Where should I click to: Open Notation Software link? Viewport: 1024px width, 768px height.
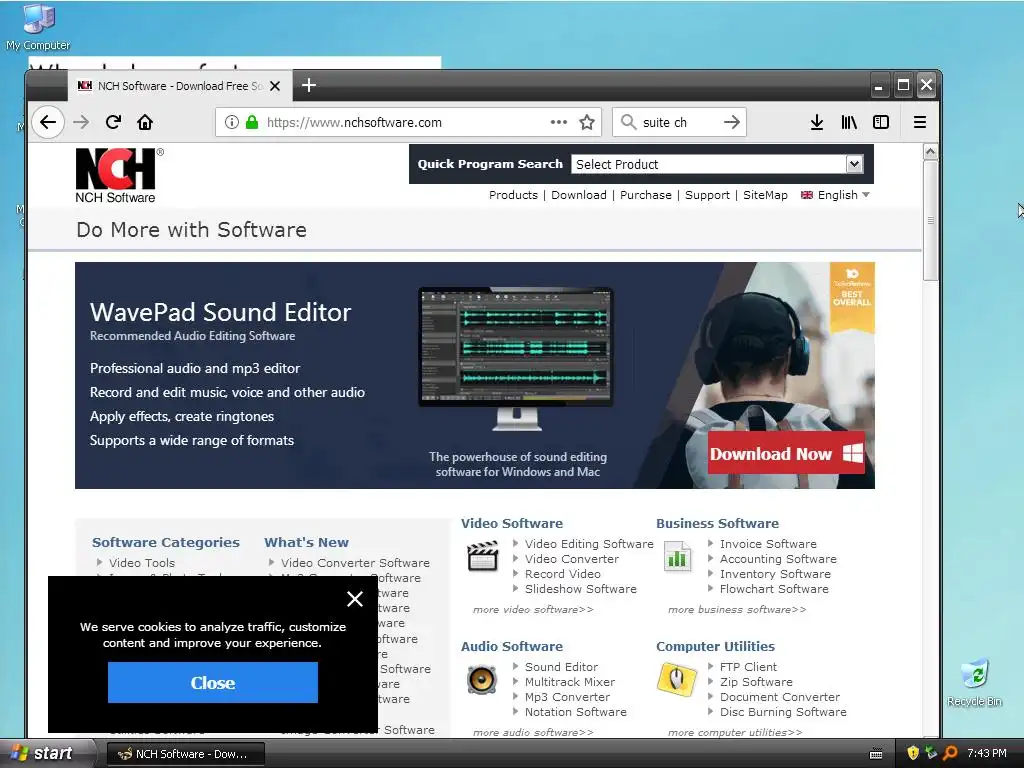tap(575, 711)
